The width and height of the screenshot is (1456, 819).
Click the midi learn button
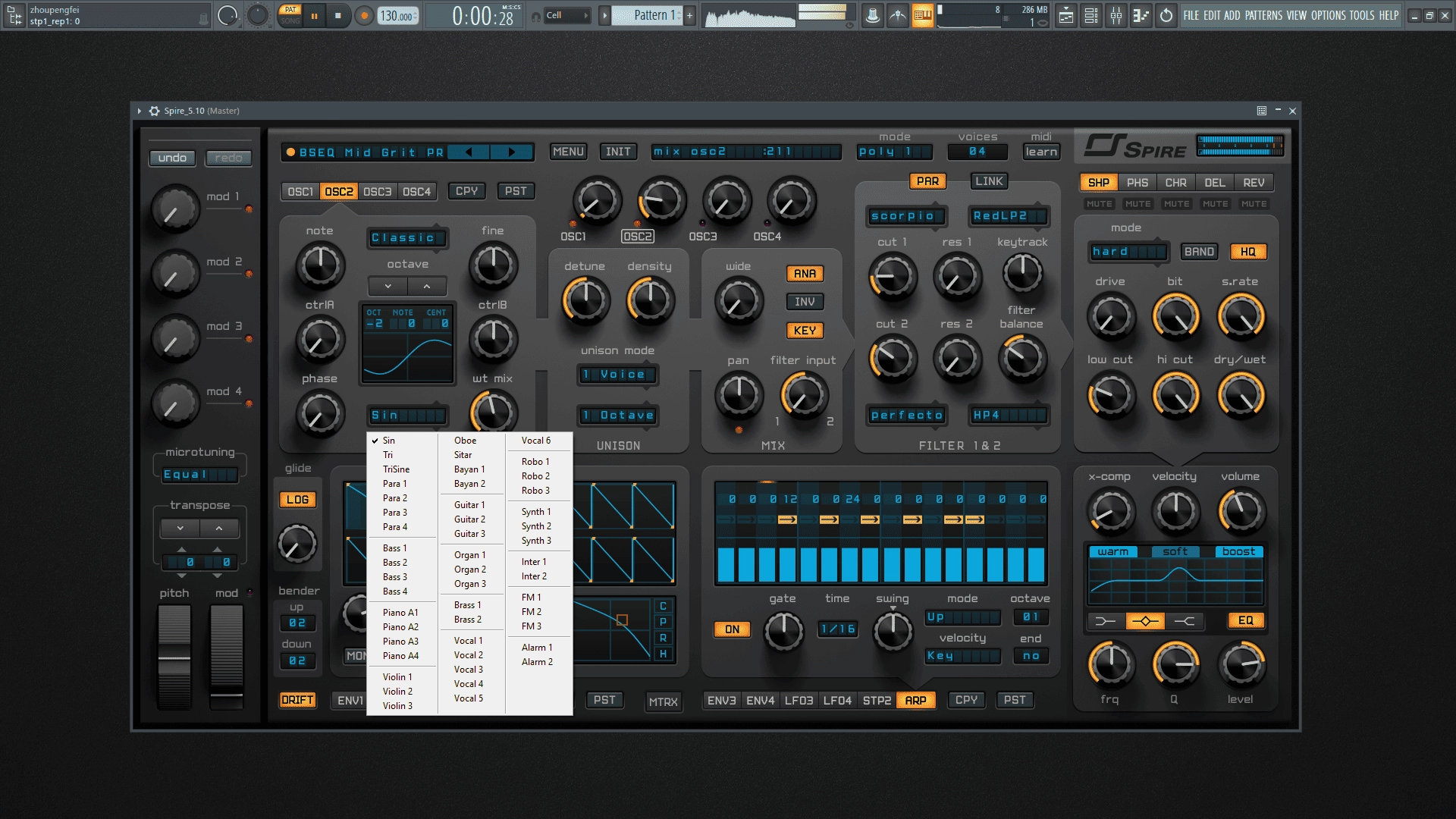pos(1041,152)
